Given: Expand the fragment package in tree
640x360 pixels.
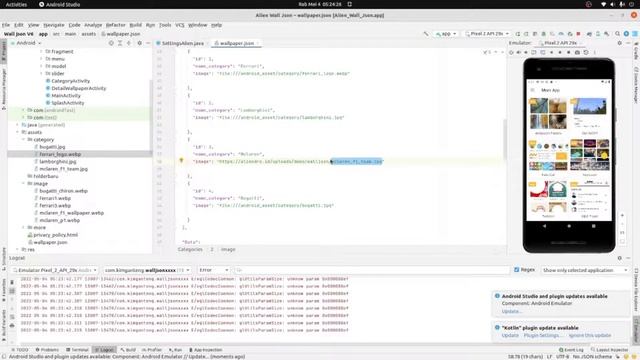Looking at the screenshot, I should pyautogui.click(x=41, y=51).
